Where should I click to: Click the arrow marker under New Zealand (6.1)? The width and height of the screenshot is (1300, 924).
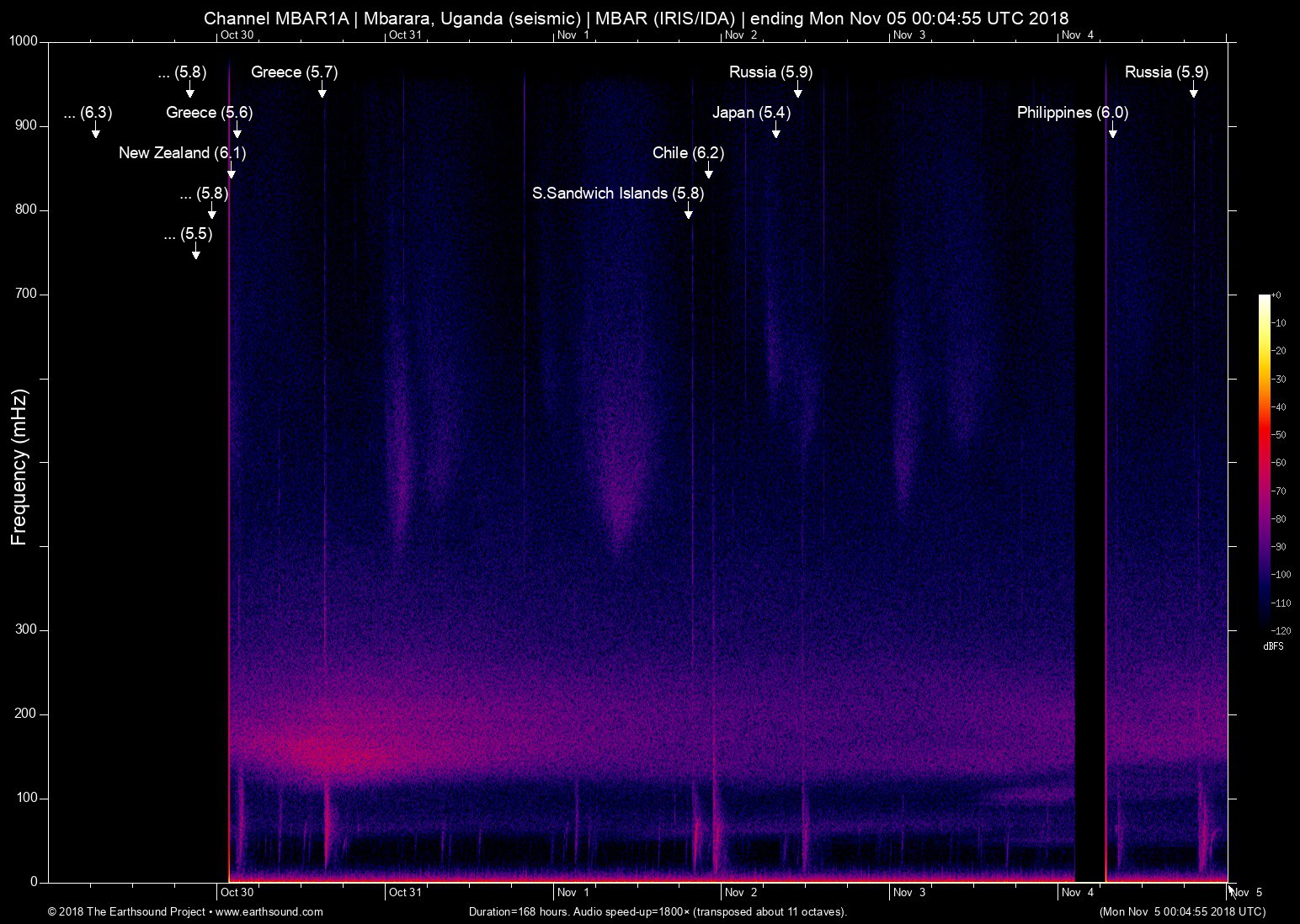[x=232, y=173]
